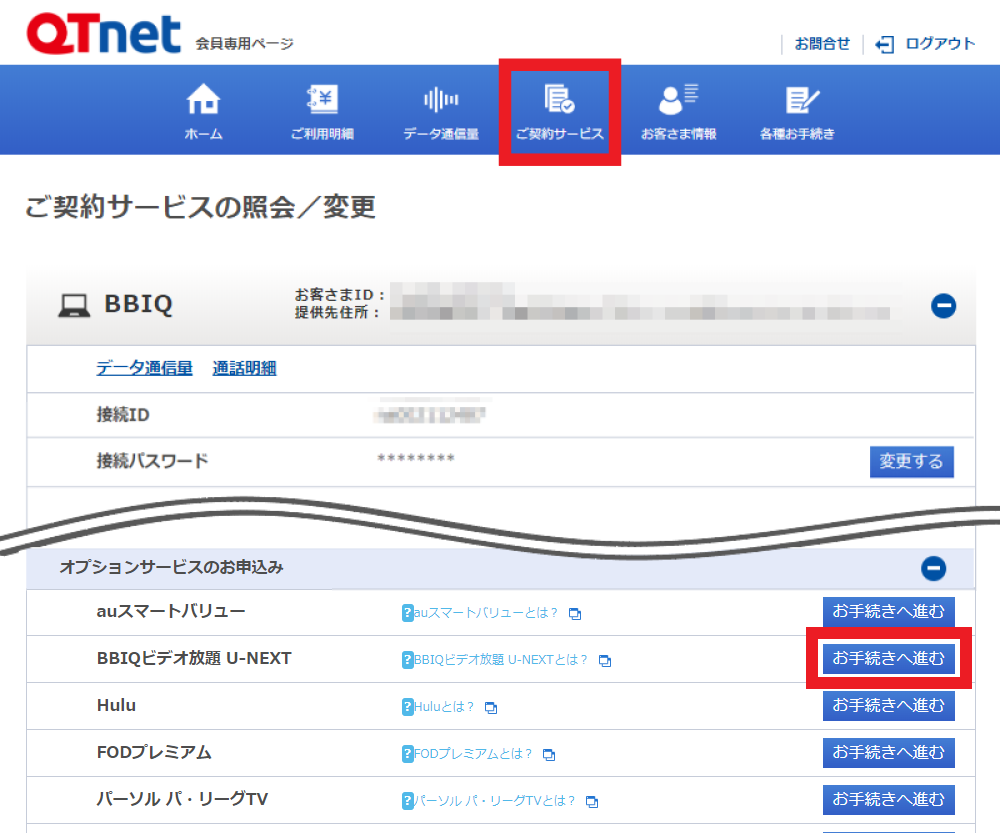The height and width of the screenshot is (833, 1000).
Task: Click question mark icon beside Huluとは
Action: [x=407, y=707]
